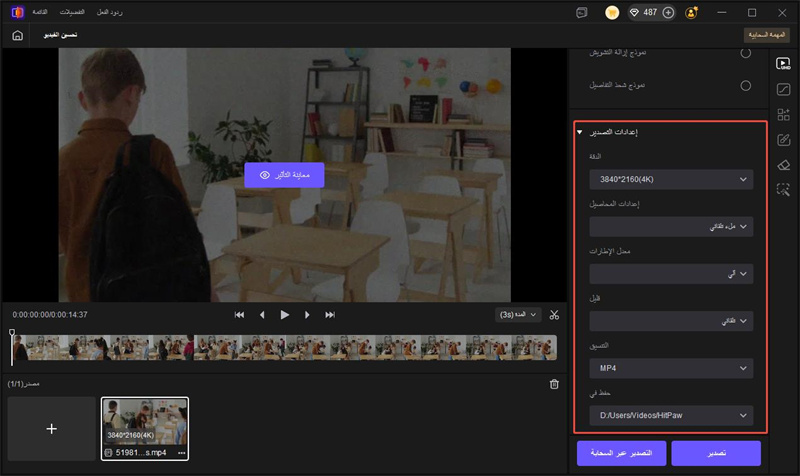Click the plus icon beside 487 credits
The height and width of the screenshot is (476, 800).
pyautogui.click(x=668, y=13)
